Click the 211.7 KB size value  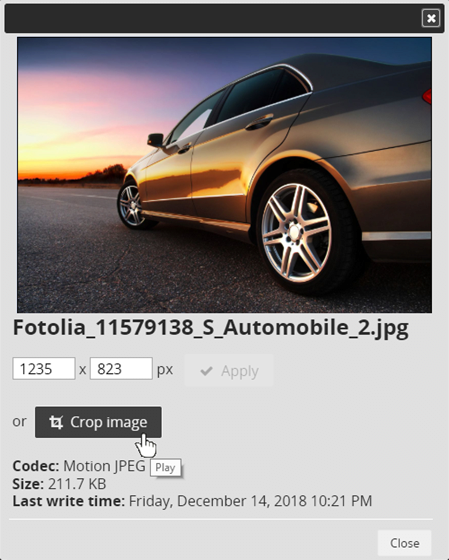point(77,484)
